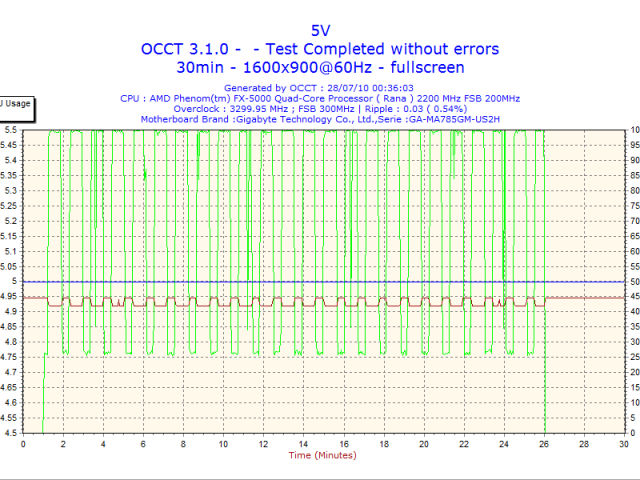Click the "30min - 1600x900@60Hz - fullscreen" line
The width and height of the screenshot is (640, 480).
point(320,67)
